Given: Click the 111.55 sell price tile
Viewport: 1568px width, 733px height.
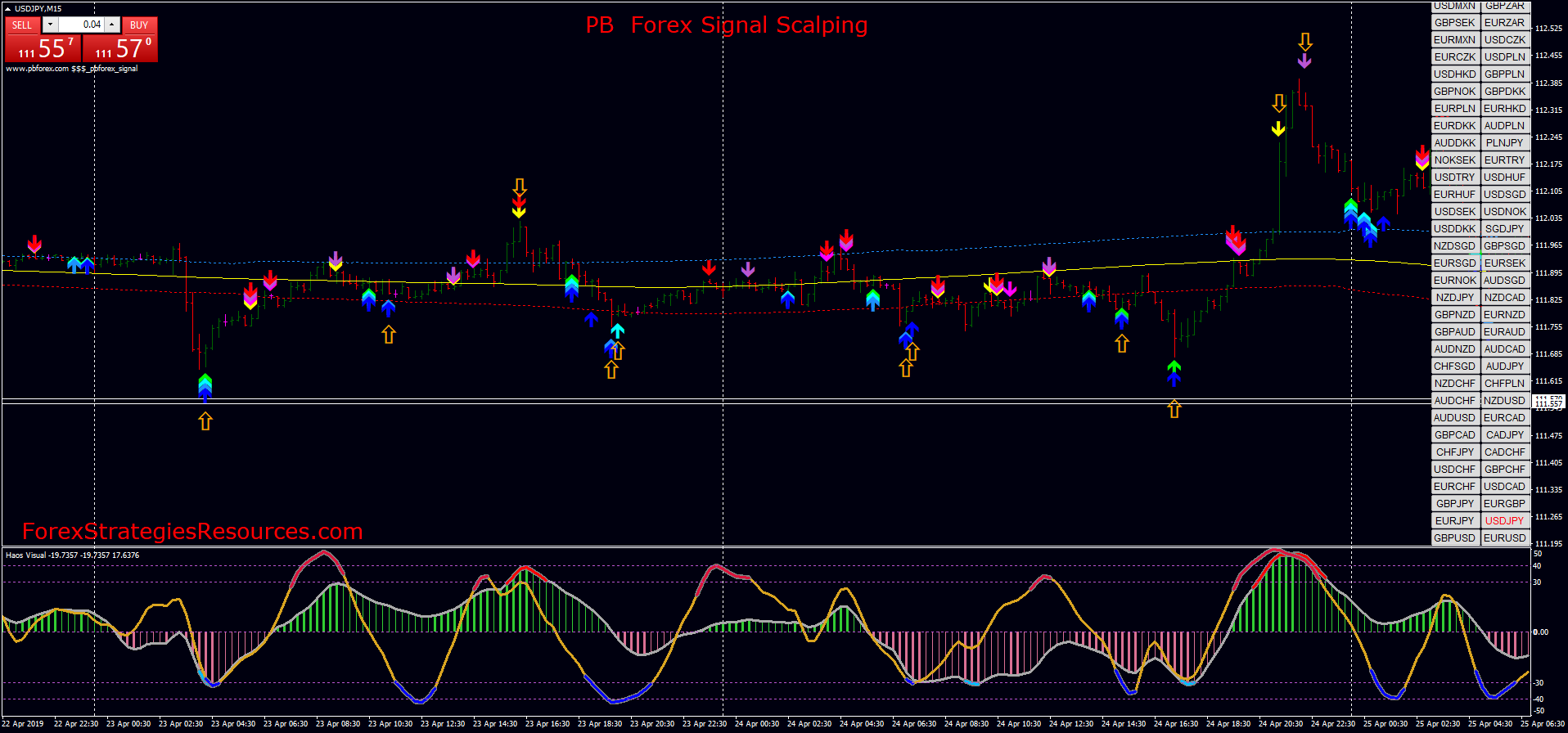Looking at the screenshot, I should pyautogui.click(x=43, y=48).
